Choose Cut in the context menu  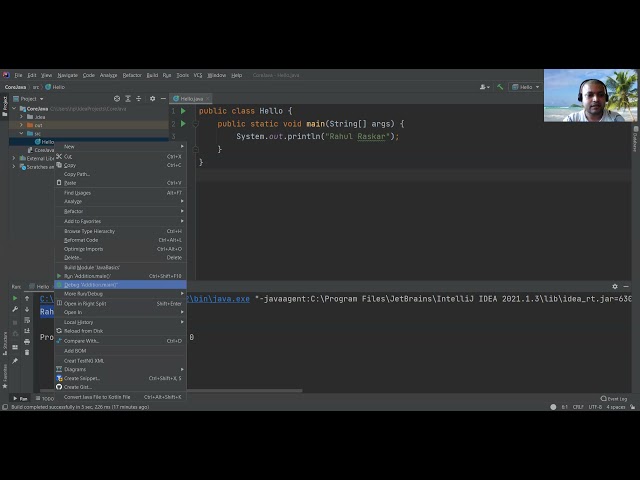120,156
